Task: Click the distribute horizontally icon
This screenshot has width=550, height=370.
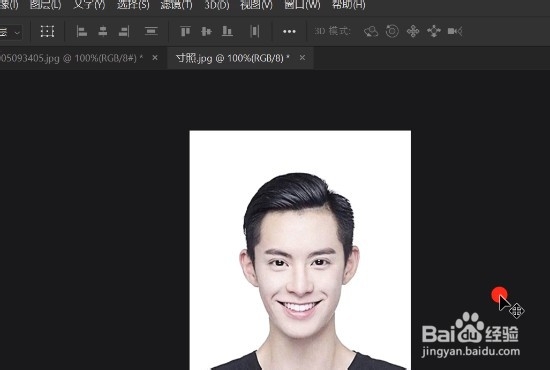Action: 255,32
